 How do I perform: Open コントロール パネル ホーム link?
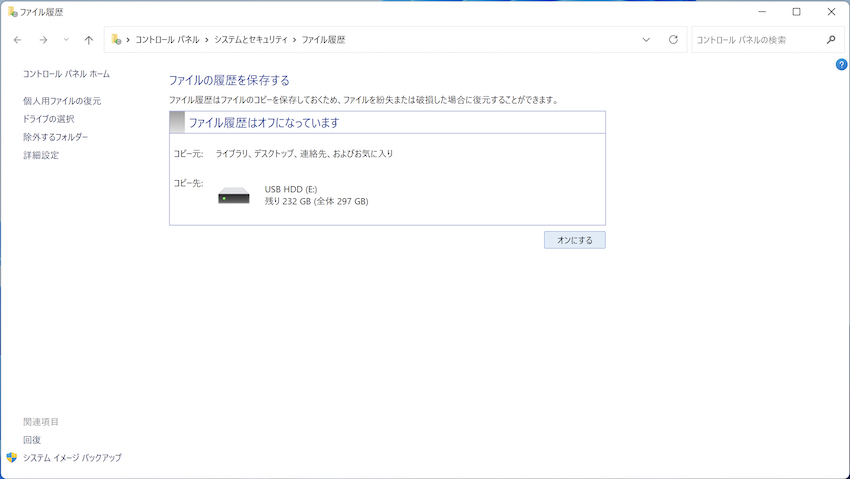67,74
